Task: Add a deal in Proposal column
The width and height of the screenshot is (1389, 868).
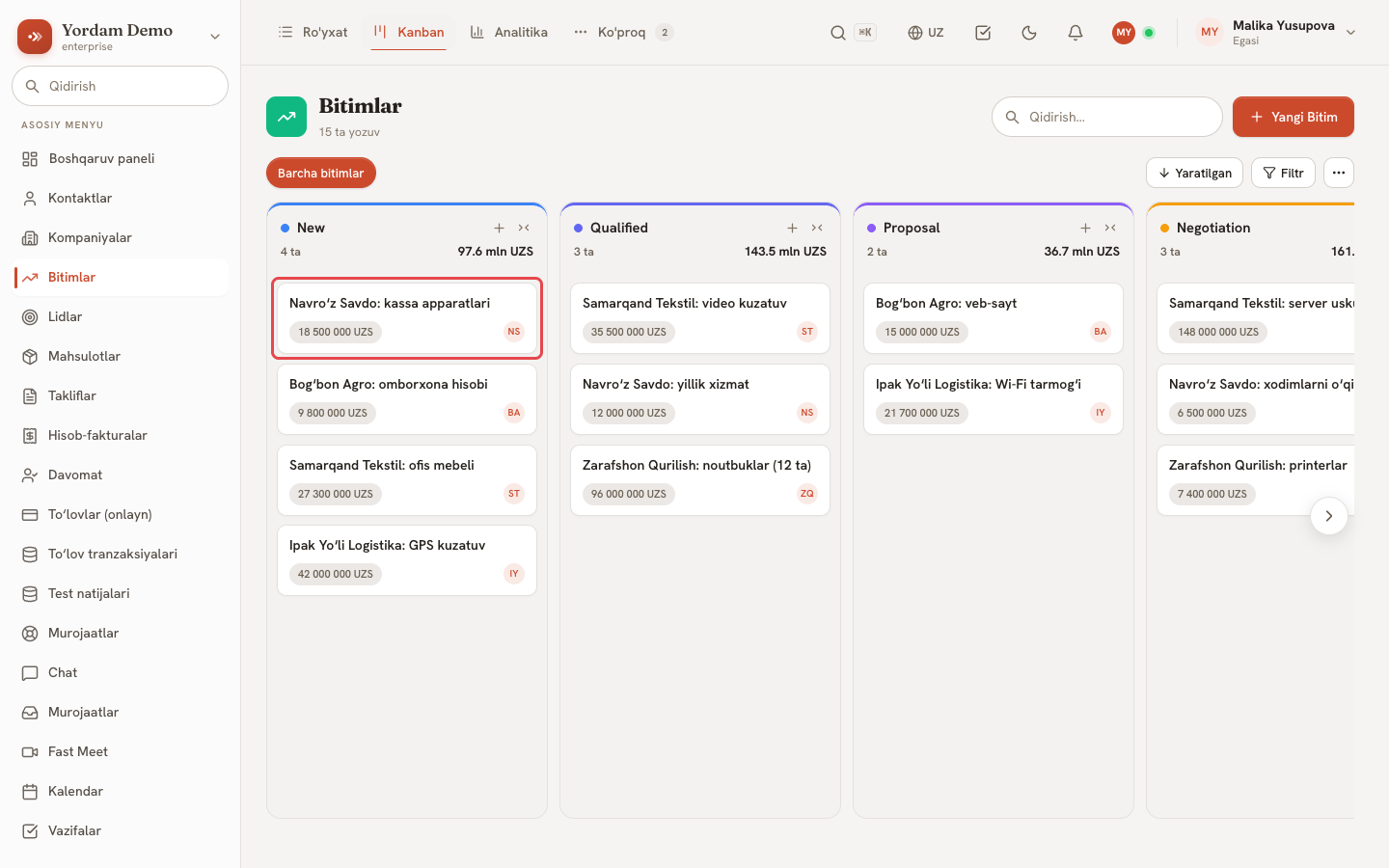Action: point(1085,228)
